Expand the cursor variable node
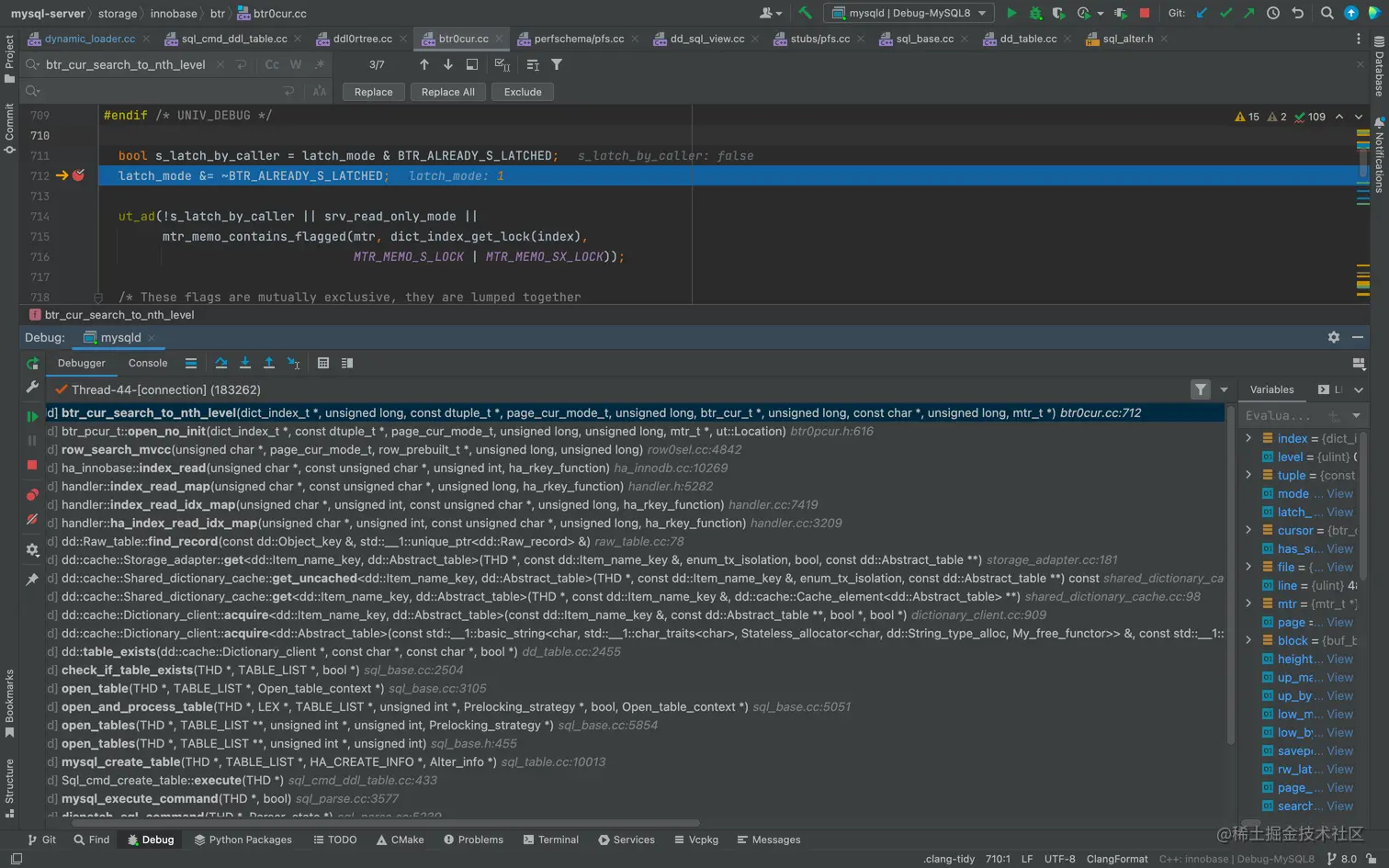This screenshot has width=1389, height=868. tap(1248, 530)
